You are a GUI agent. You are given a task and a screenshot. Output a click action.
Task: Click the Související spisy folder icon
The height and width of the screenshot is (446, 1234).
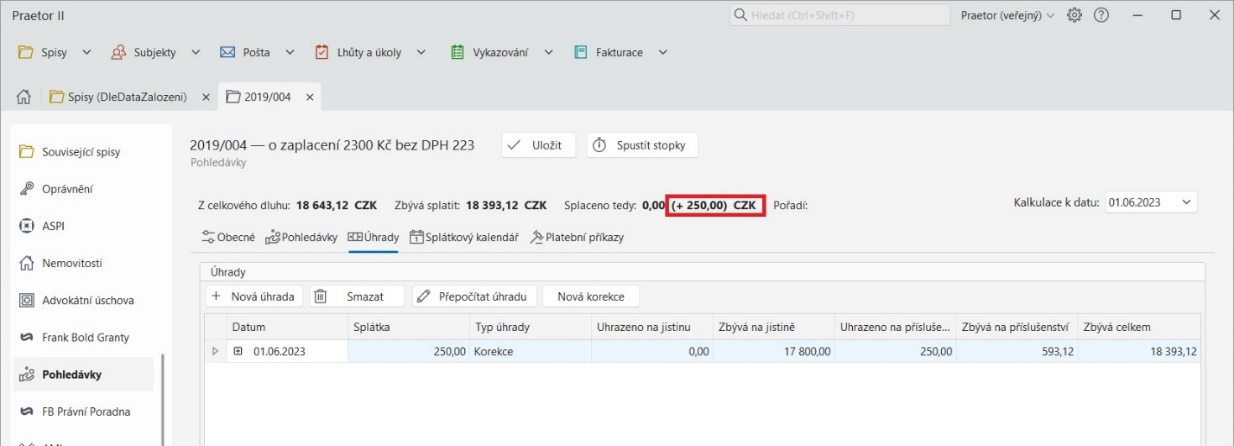[x=26, y=152]
